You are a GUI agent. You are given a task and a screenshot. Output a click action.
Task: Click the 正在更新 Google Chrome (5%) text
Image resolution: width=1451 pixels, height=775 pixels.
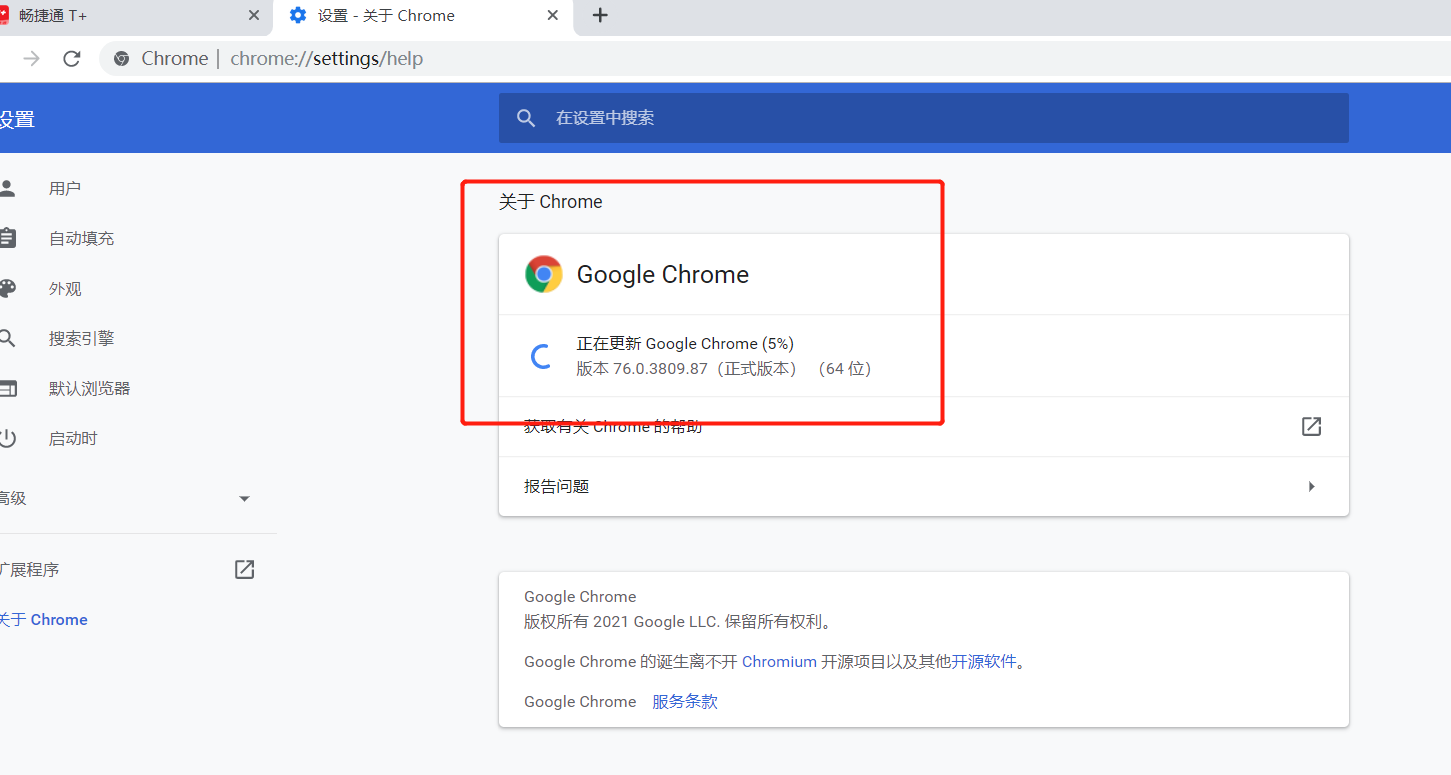(685, 344)
